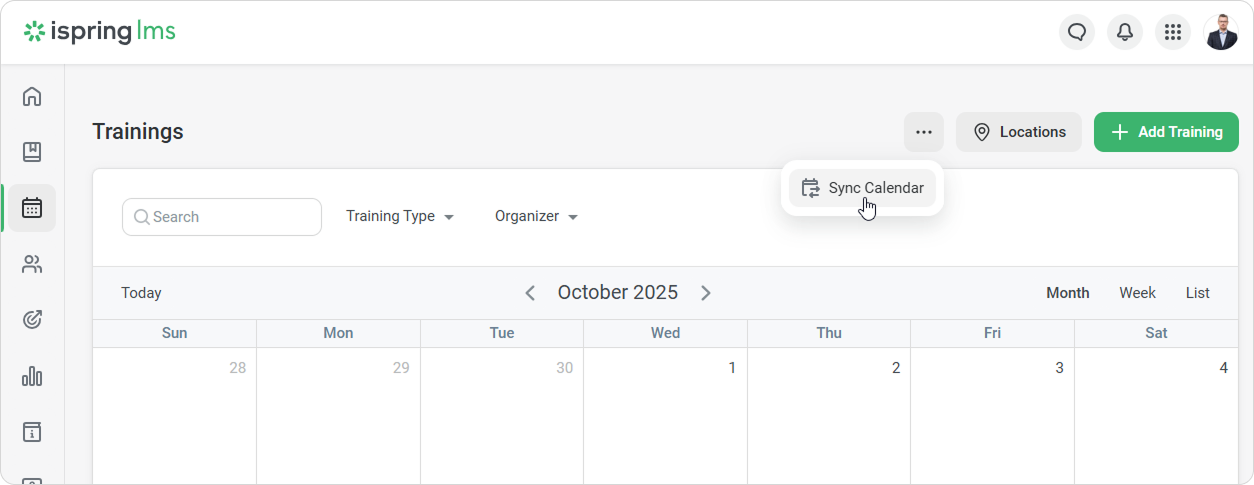The image size is (1254, 485).
Task: Click the three-dots more options button
Action: pyautogui.click(x=924, y=132)
